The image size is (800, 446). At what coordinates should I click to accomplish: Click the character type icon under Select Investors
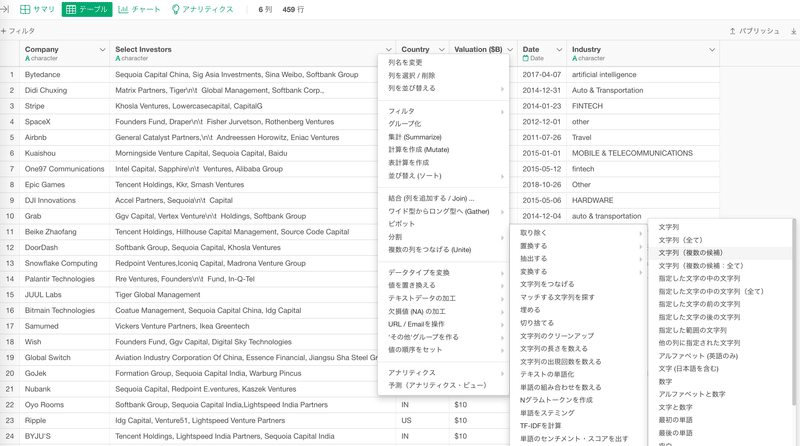118,58
